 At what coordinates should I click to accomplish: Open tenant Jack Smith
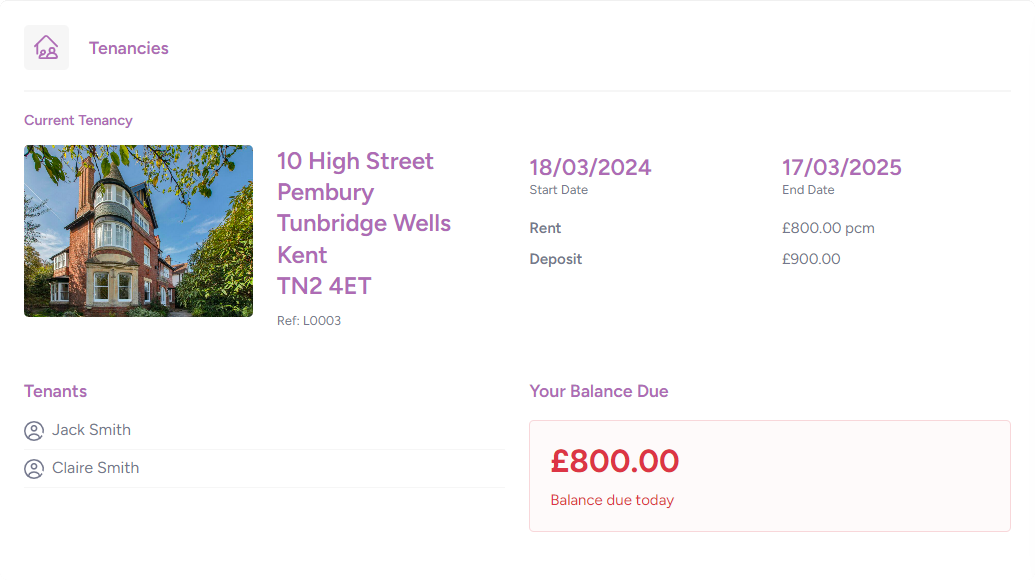pyautogui.click(x=91, y=430)
